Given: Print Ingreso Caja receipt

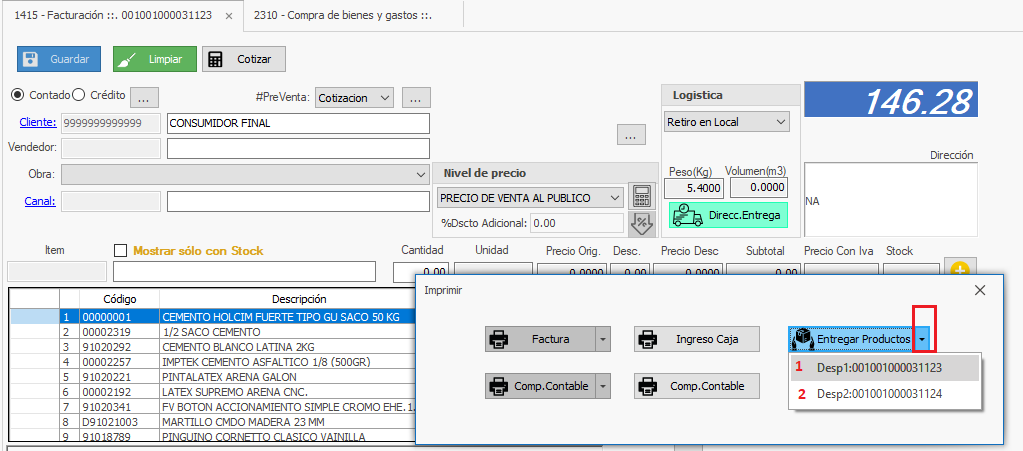Looking at the screenshot, I should [x=696, y=339].
